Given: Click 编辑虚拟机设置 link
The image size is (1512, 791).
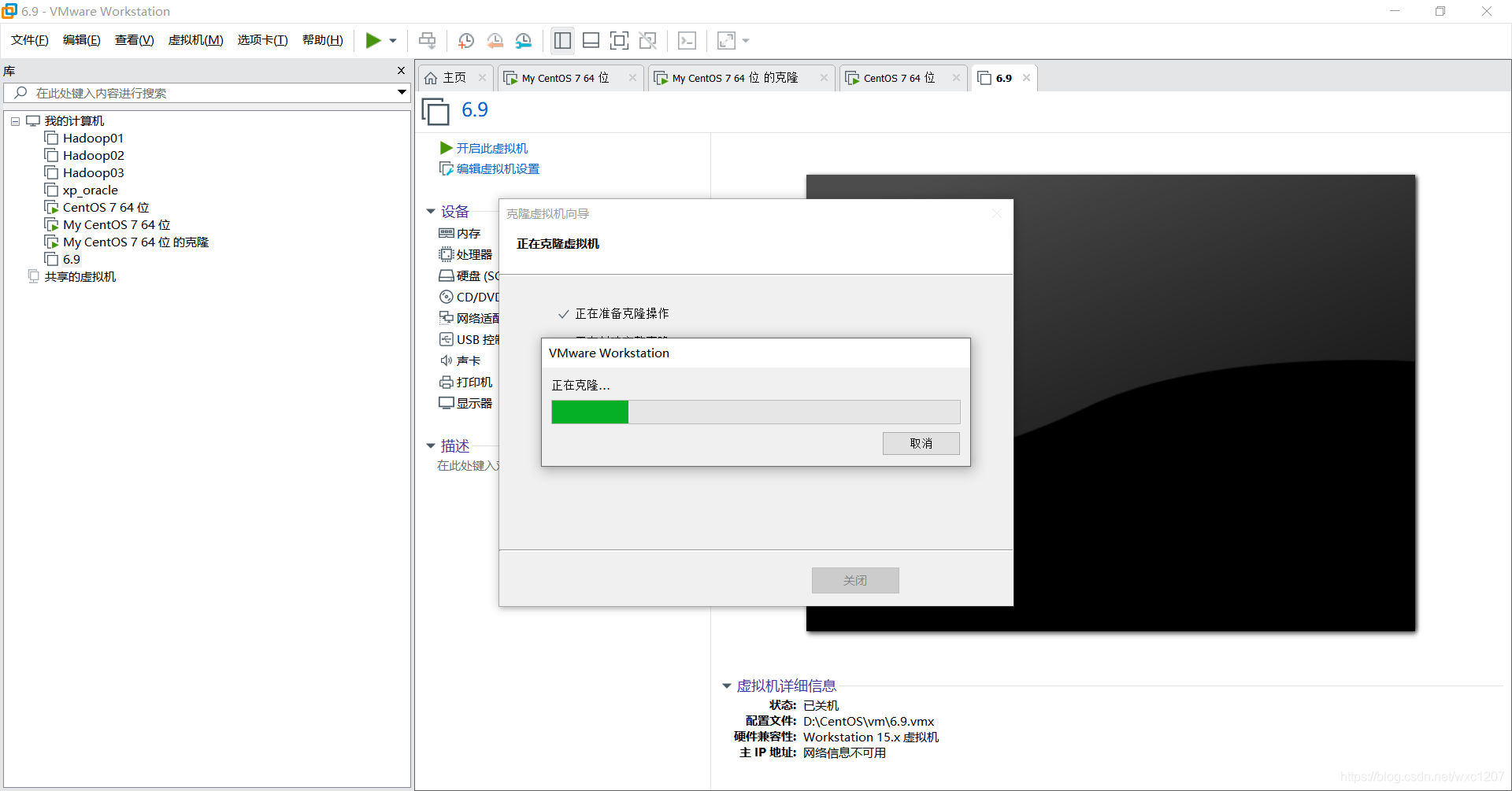Looking at the screenshot, I should 498,168.
